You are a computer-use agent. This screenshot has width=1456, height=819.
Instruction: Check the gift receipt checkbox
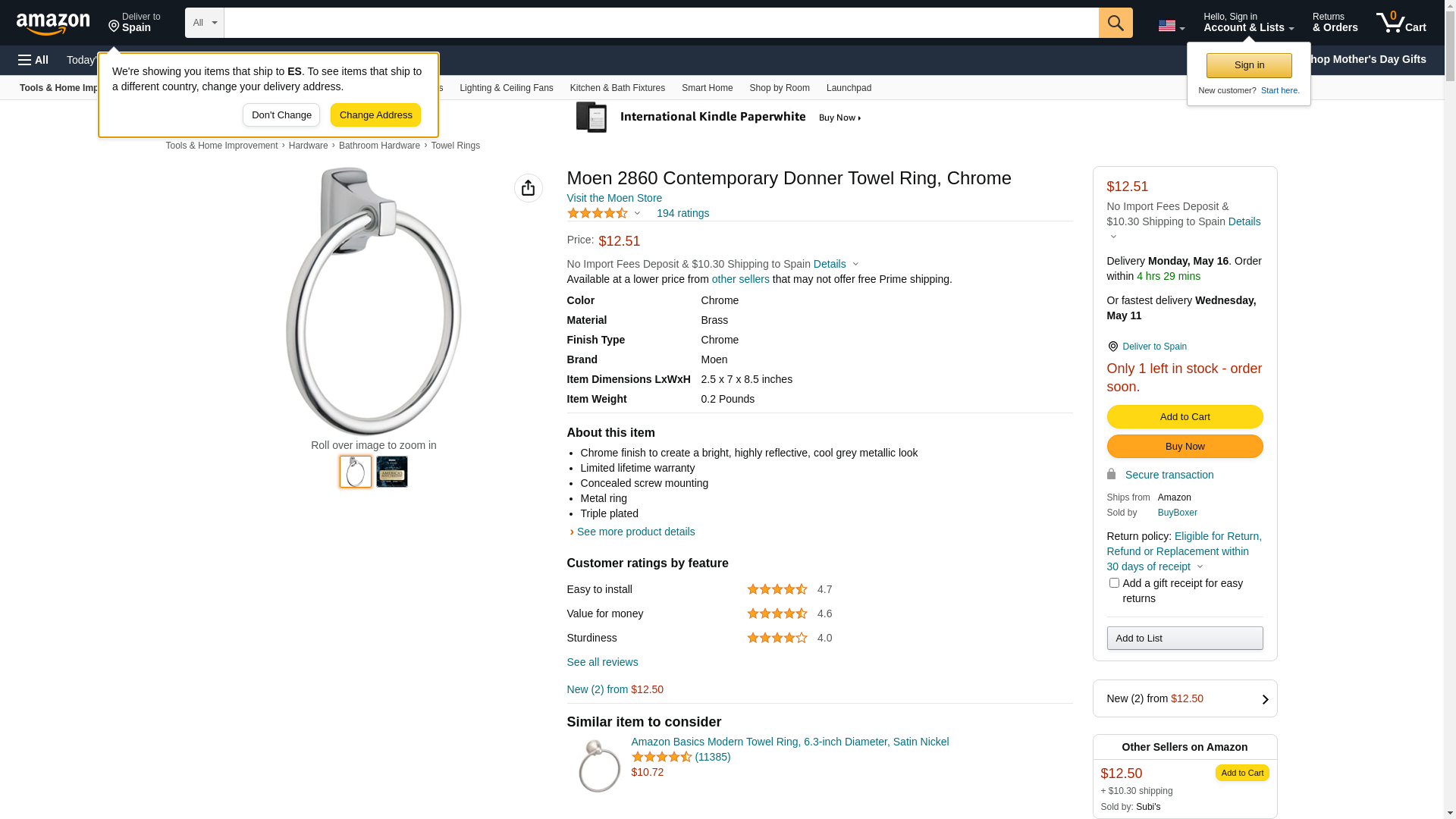tap(1114, 583)
